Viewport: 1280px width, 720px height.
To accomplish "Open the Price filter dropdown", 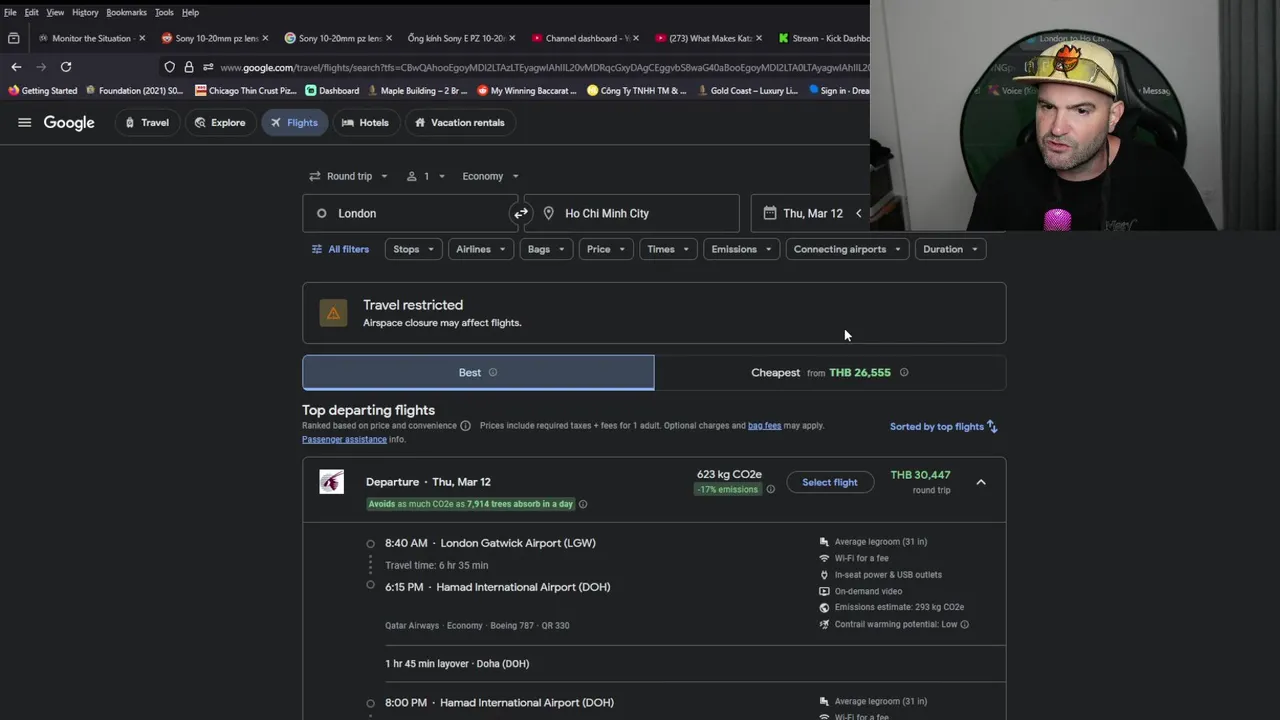I will (x=606, y=249).
